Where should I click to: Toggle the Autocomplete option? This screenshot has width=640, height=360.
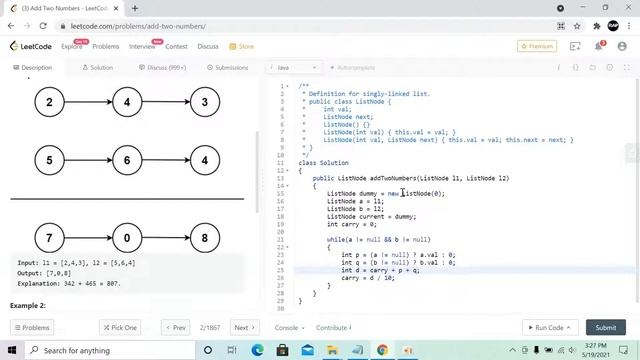coord(352,68)
